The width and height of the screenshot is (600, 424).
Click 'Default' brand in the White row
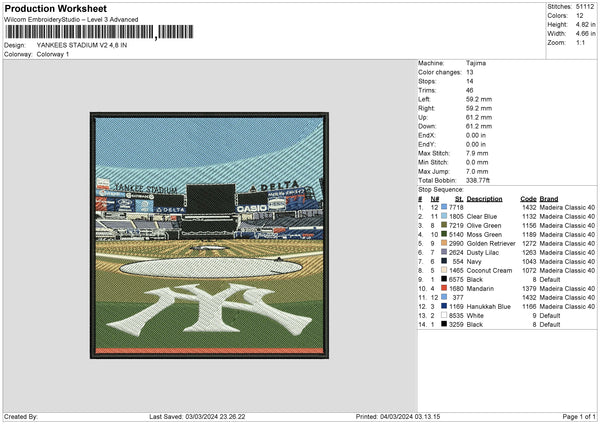[x=550, y=315]
